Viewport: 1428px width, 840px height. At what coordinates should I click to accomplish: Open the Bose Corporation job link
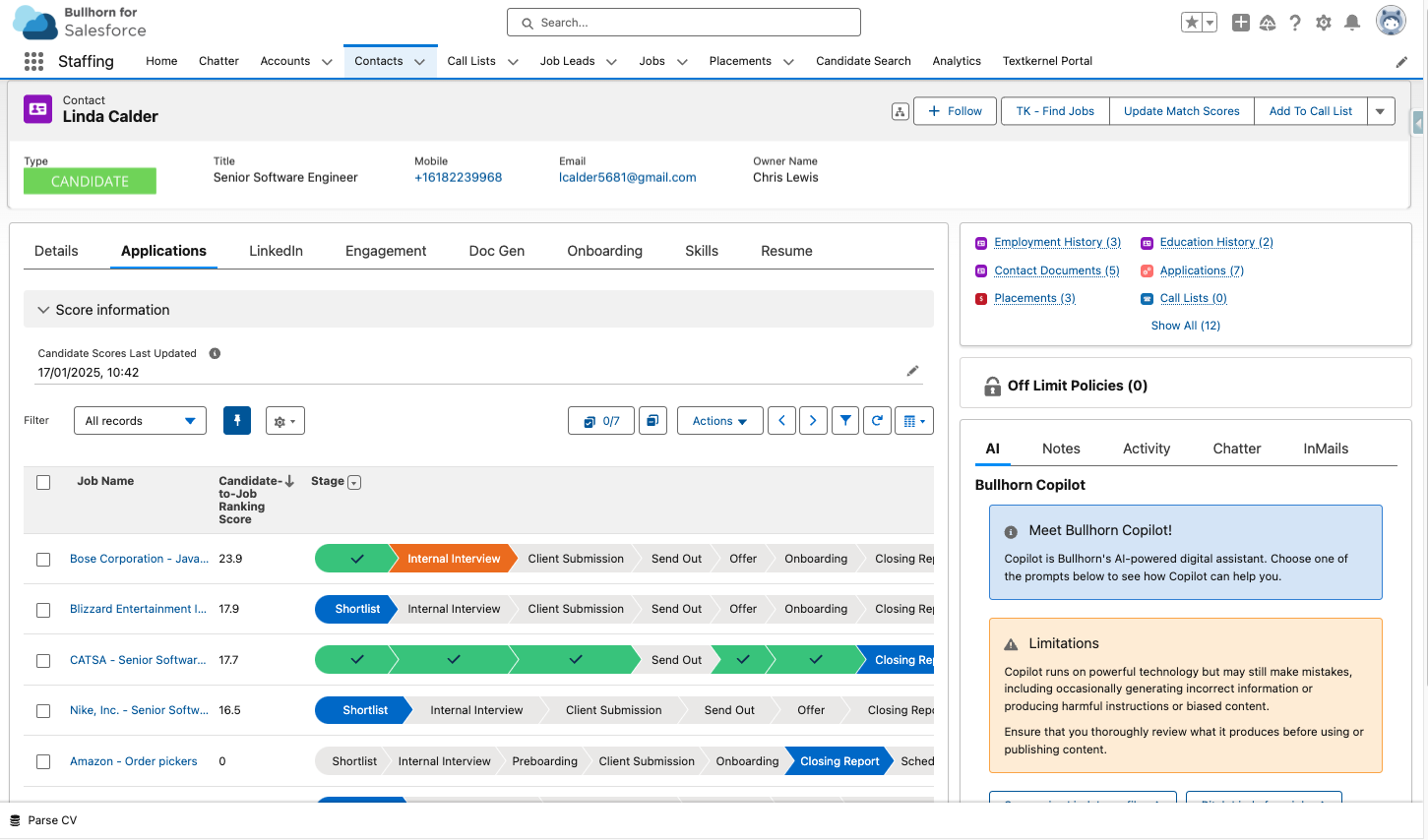pos(139,559)
